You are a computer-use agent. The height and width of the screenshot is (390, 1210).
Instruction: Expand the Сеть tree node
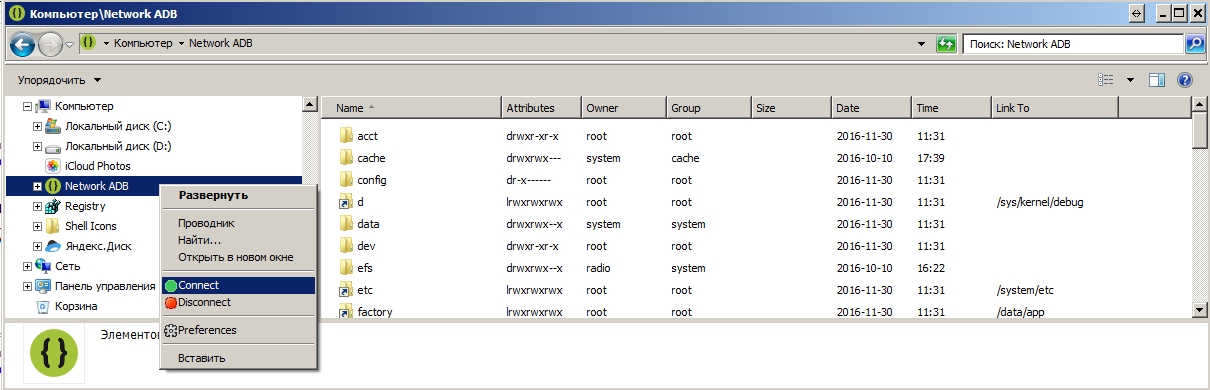27,266
